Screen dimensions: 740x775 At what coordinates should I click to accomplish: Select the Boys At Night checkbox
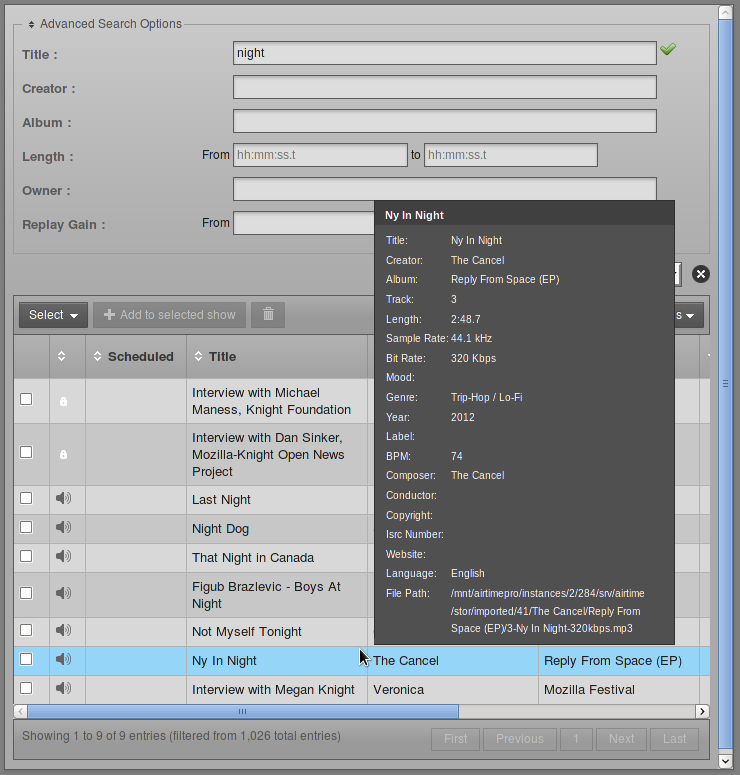pyautogui.click(x=26, y=593)
